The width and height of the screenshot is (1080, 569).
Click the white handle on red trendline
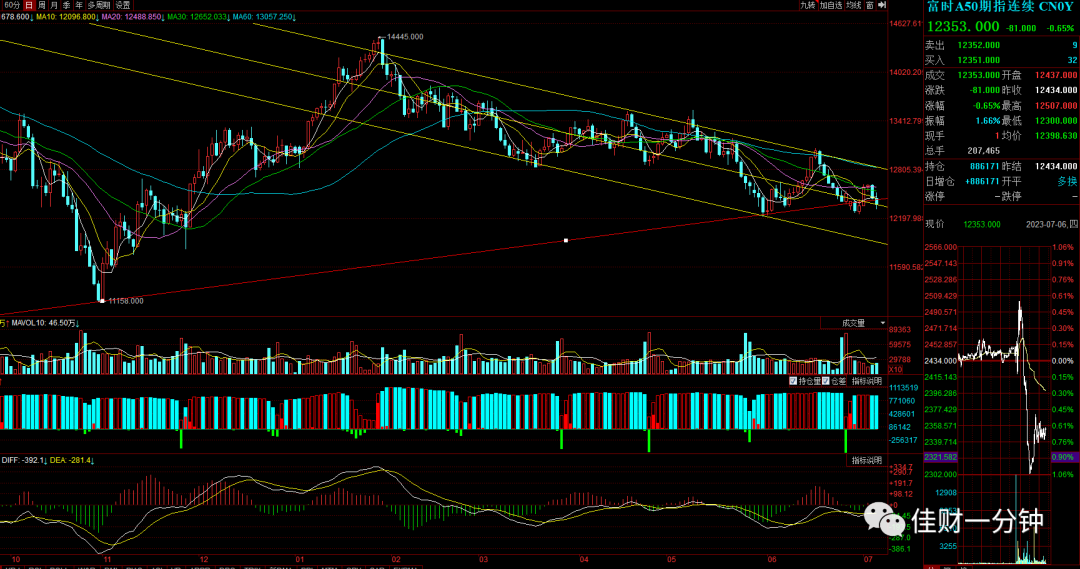pos(565,240)
